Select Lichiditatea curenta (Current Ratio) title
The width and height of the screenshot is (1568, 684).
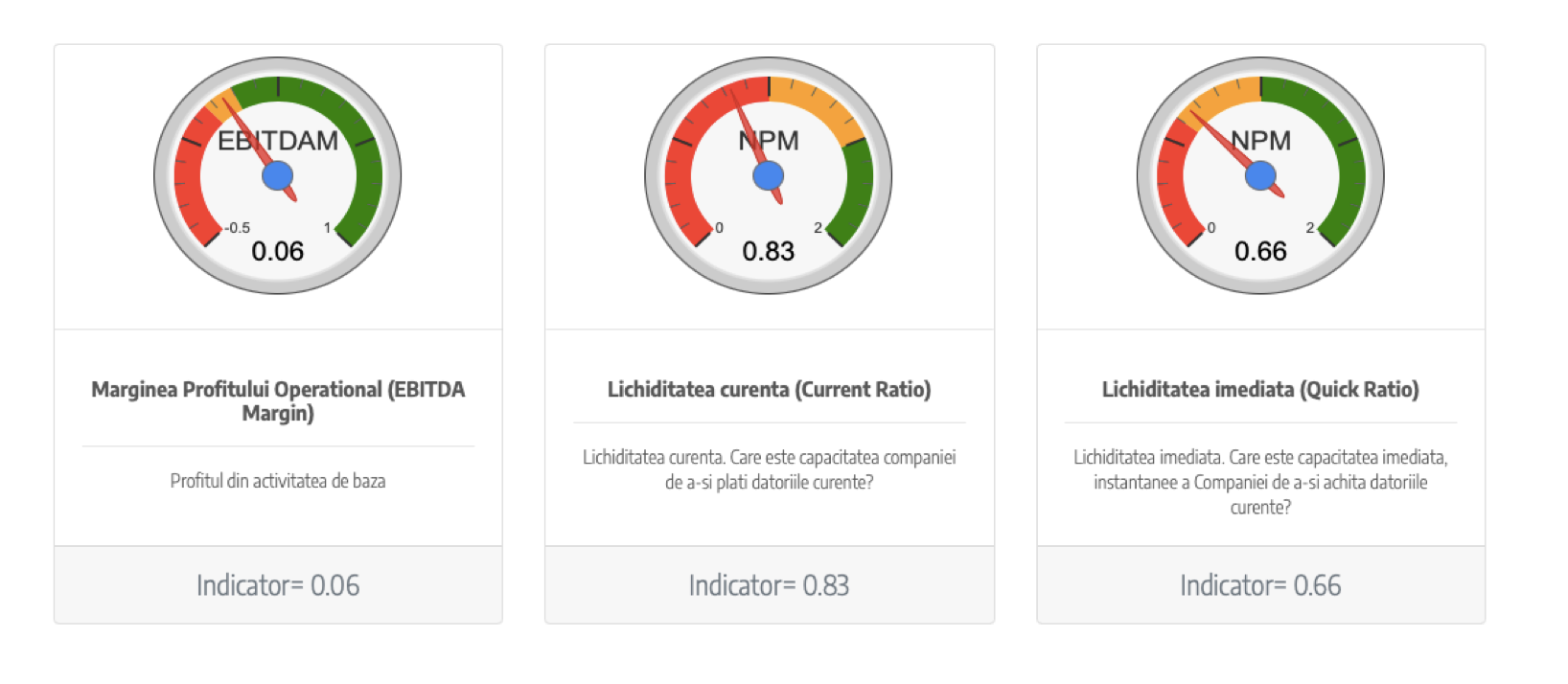click(x=769, y=389)
